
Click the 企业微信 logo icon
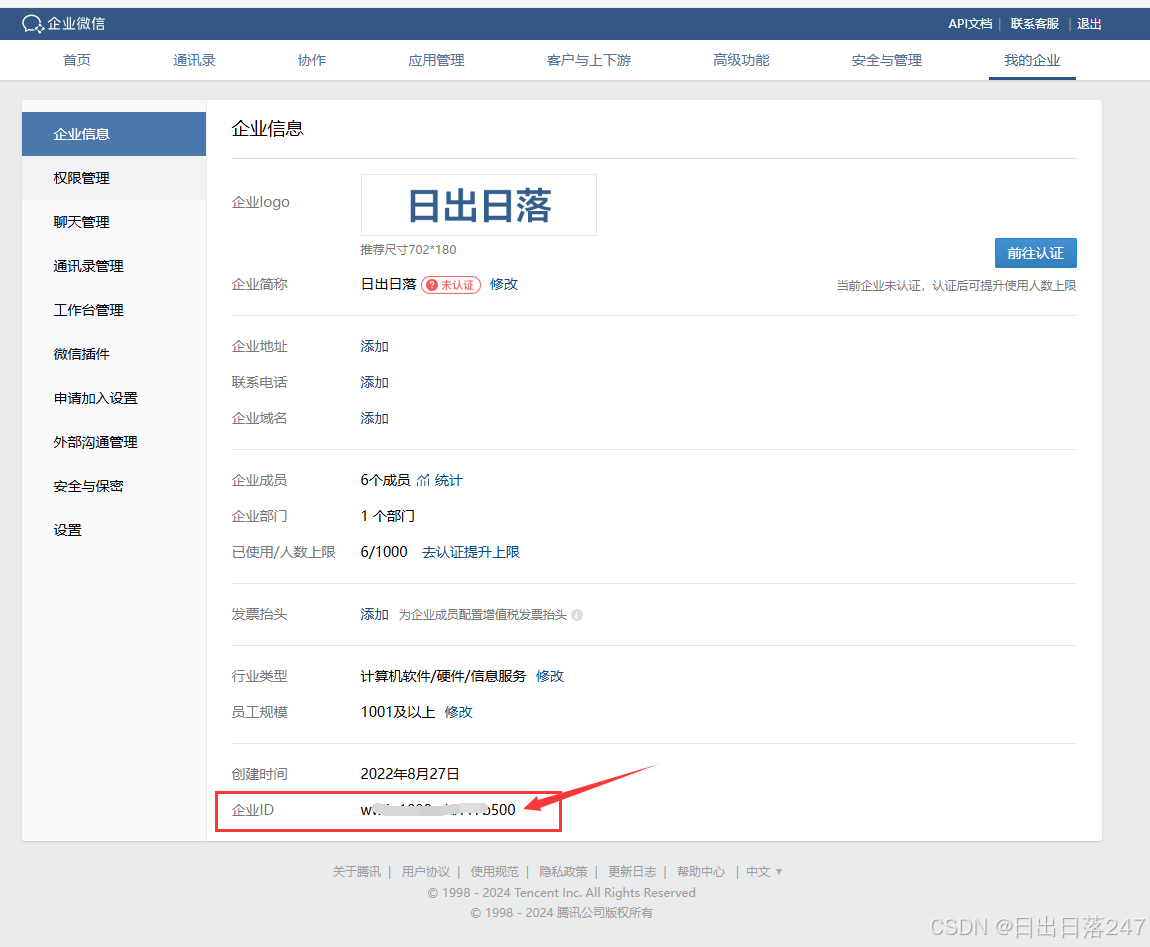point(32,23)
